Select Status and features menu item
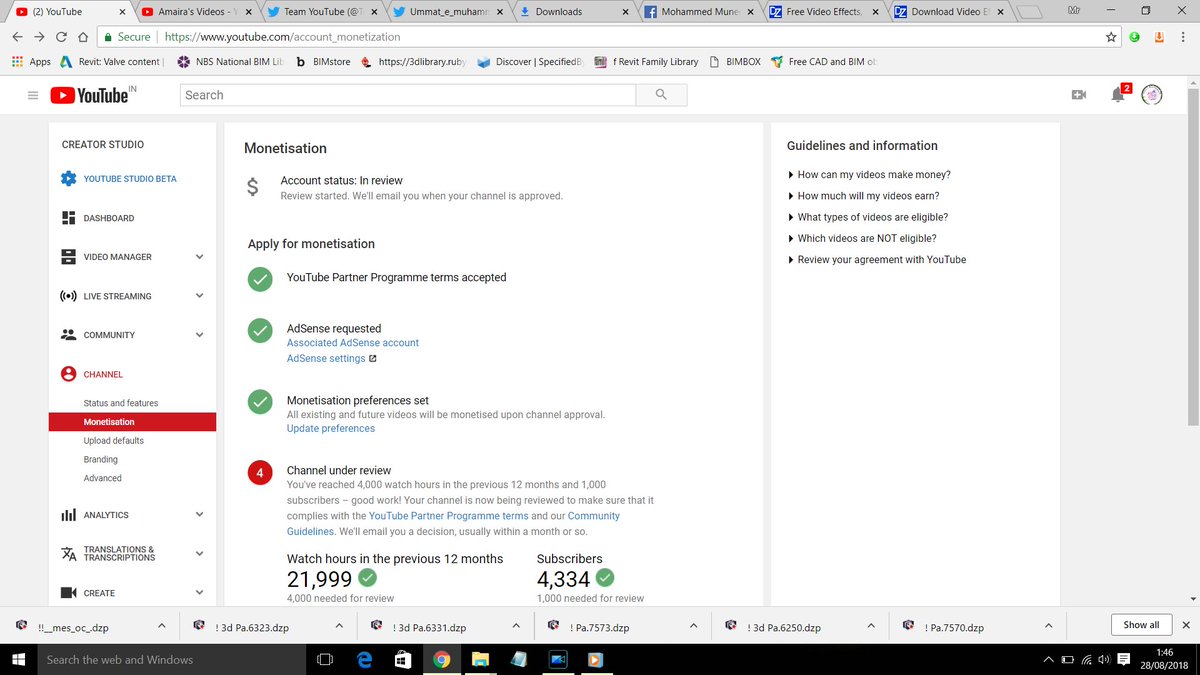 [x=121, y=403]
